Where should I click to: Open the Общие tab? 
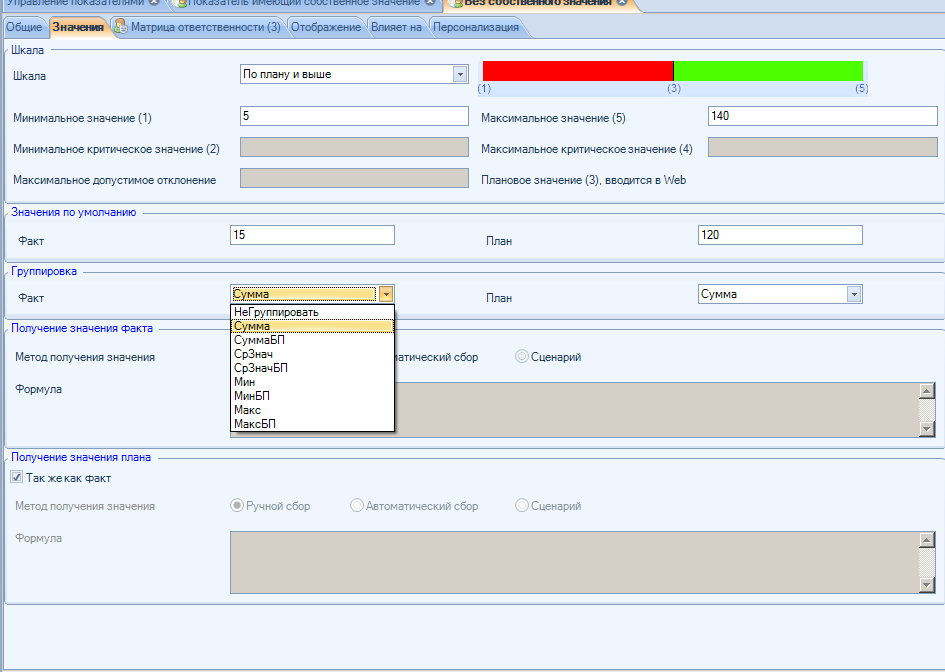[24, 27]
